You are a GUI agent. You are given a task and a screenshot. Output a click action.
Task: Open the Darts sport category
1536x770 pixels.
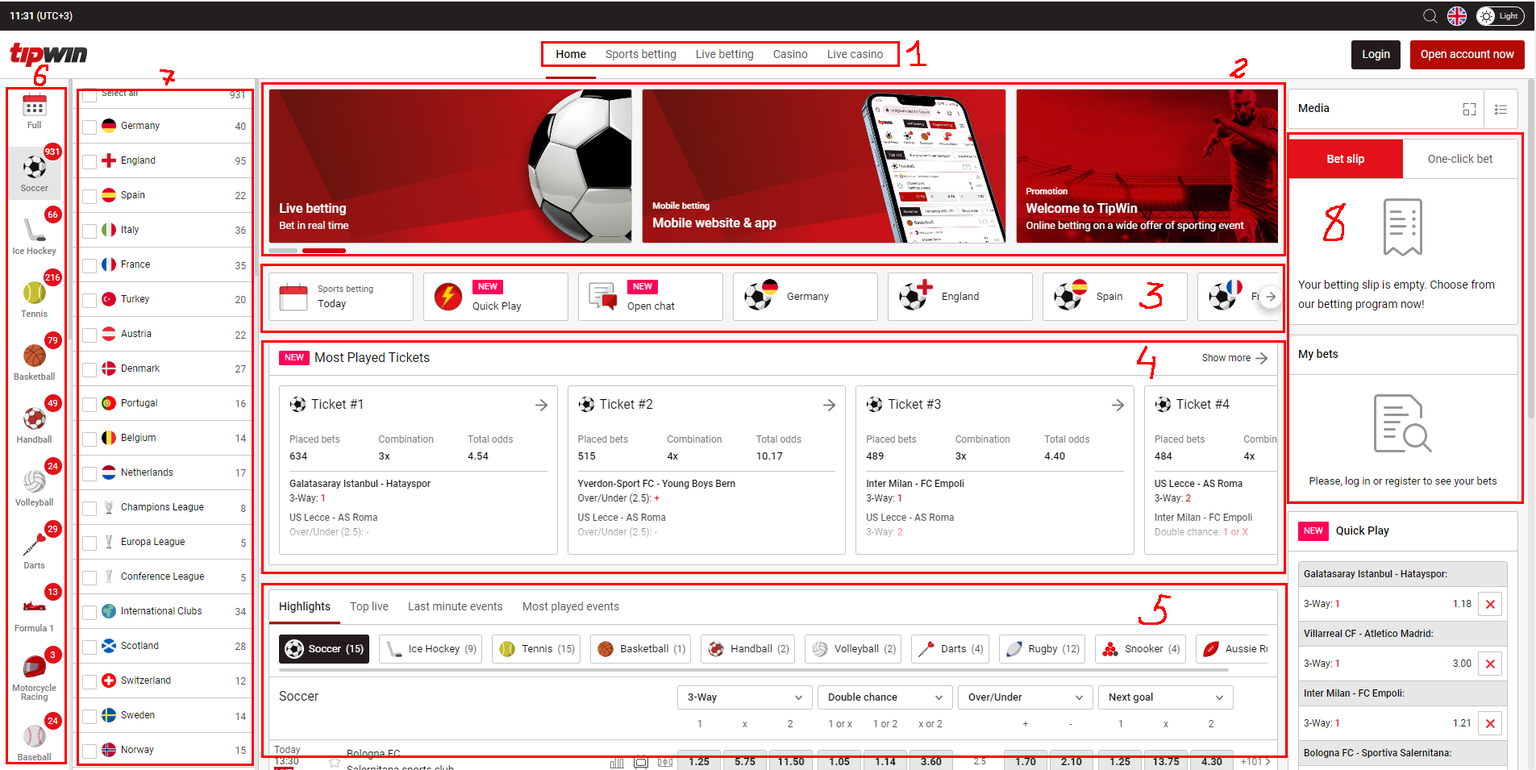click(x=34, y=546)
